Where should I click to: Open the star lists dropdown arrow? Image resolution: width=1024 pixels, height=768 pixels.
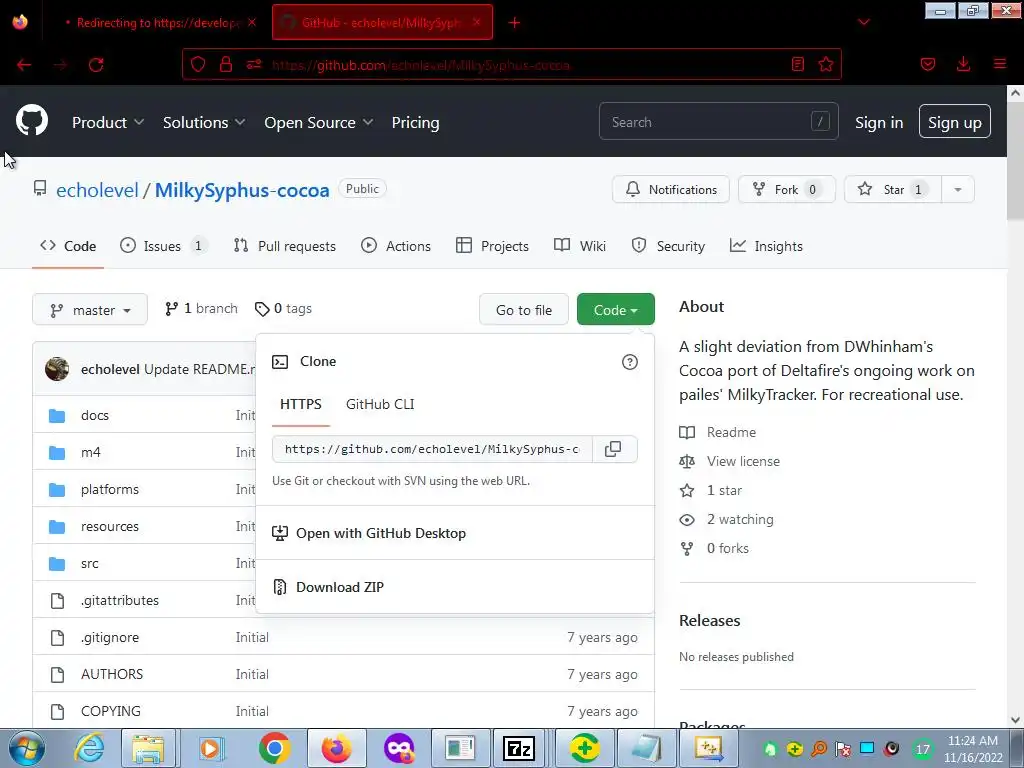pos(957,189)
